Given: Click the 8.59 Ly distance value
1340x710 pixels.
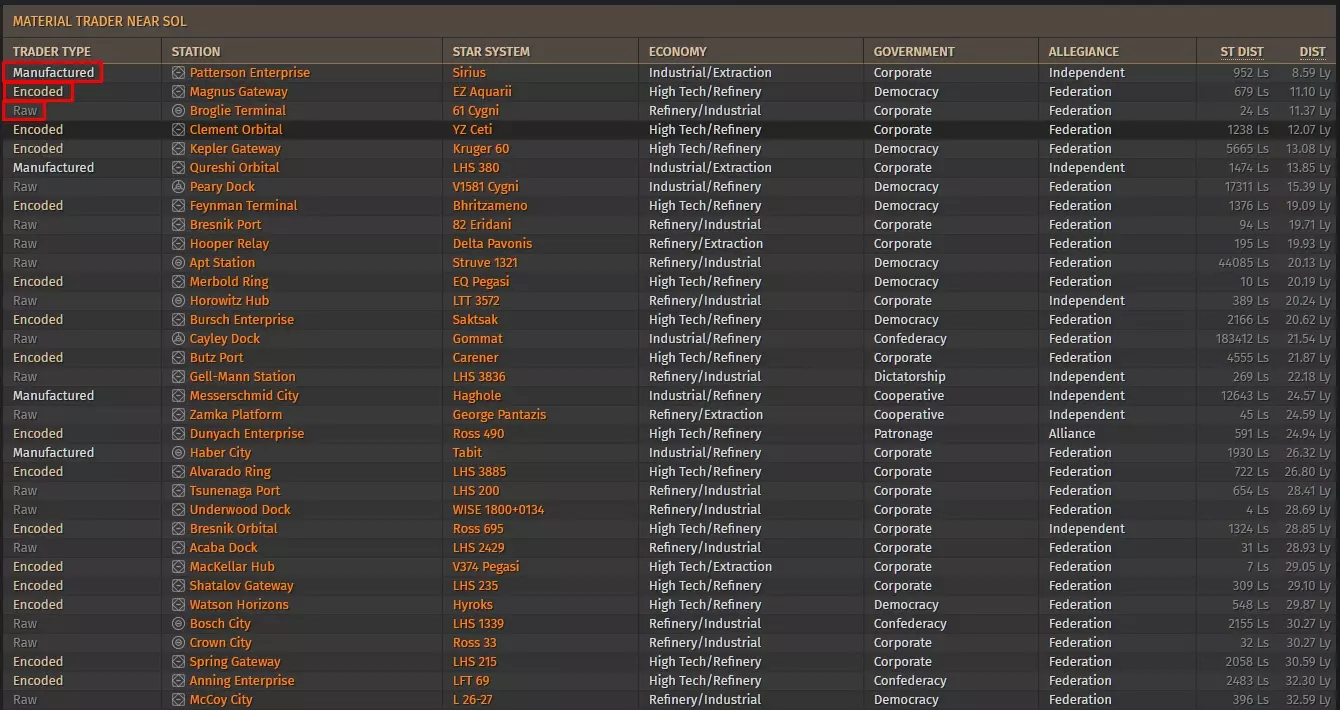Looking at the screenshot, I should tap(1311, 73).
